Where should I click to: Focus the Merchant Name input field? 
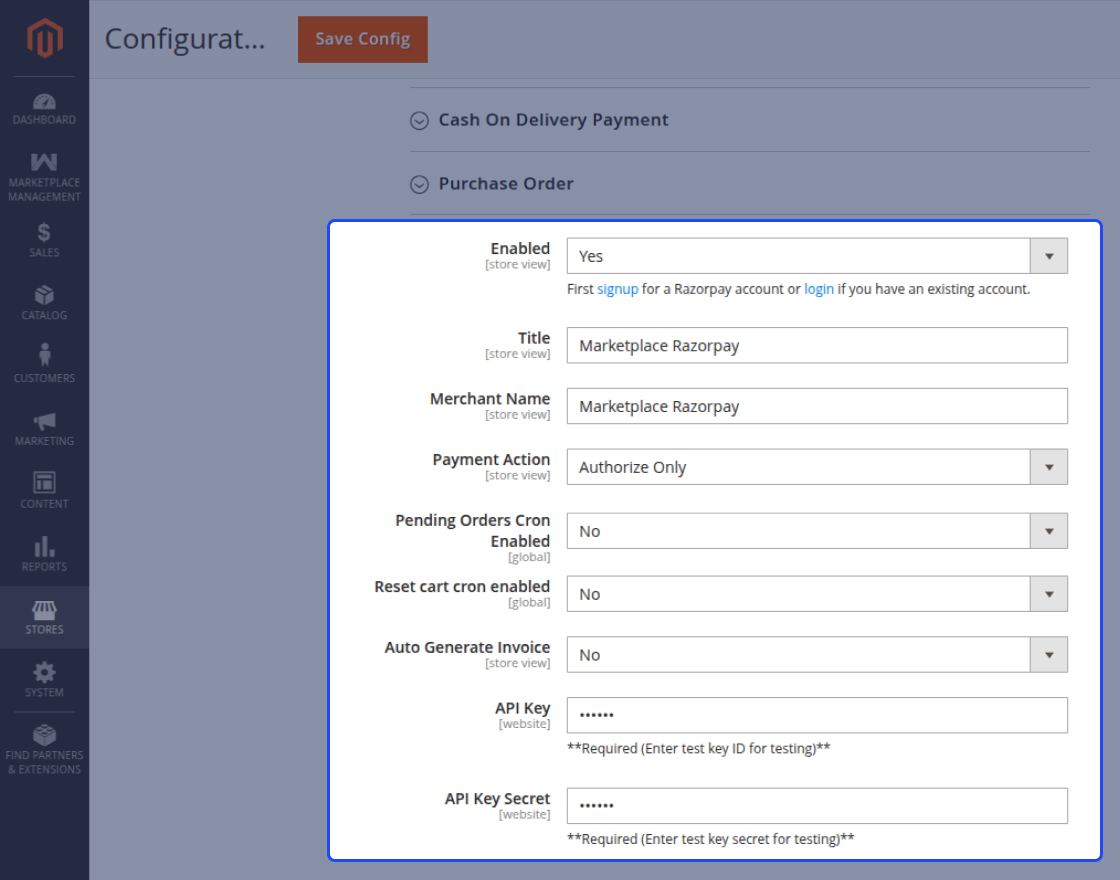(x=817, y=406)
